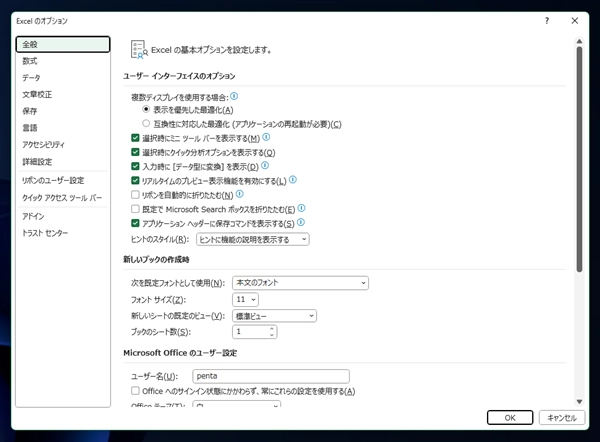Click the ユーザー名 text field
Image resolution: width=600 pixels, height=442 pixels.
pos(271,376)
